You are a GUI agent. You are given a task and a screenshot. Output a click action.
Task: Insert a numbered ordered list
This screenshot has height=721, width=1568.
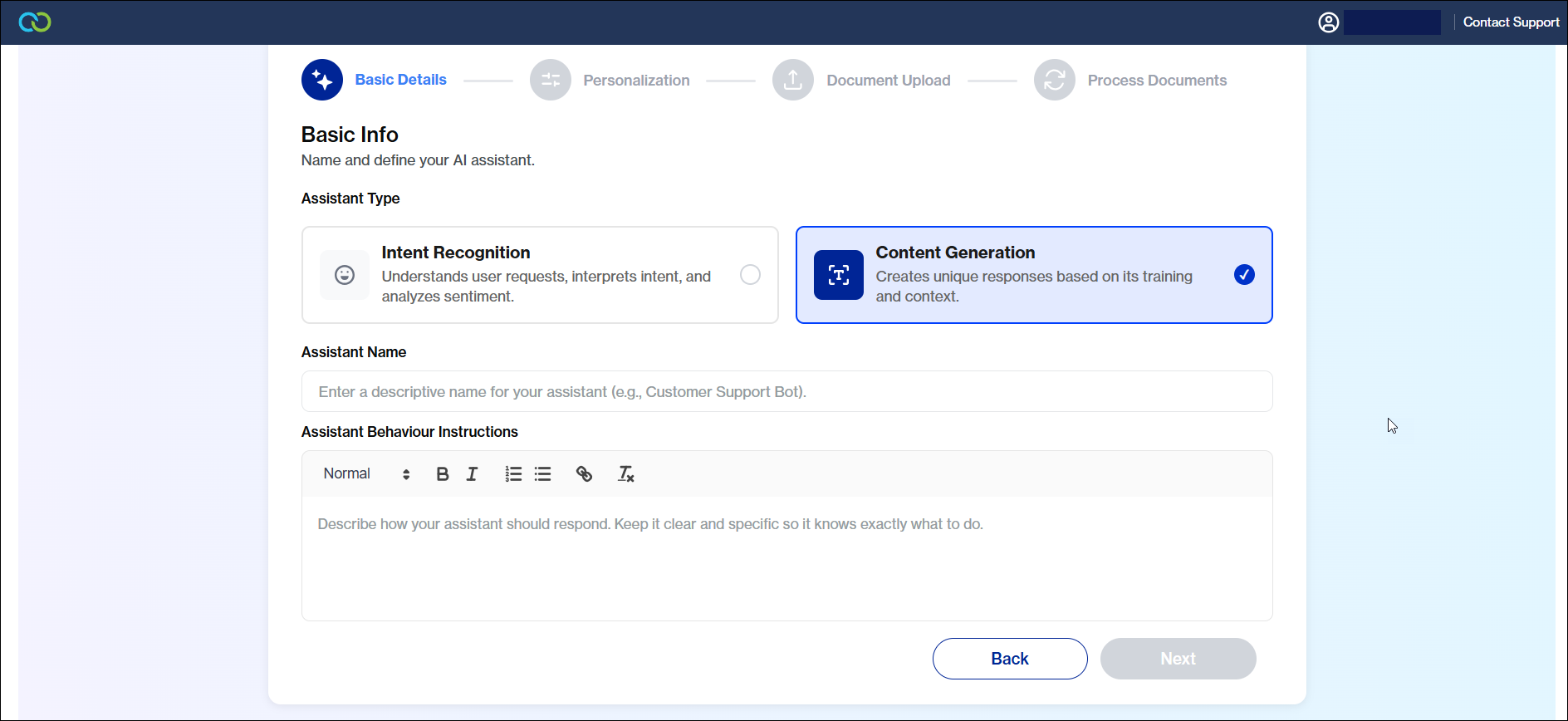[513, 474]
